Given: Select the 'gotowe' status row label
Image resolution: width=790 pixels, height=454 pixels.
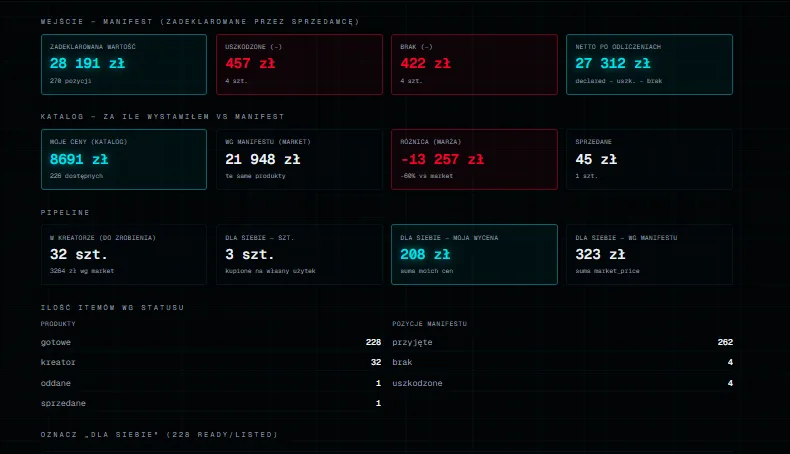Looking at the screenshot, I should pos(55,342).
